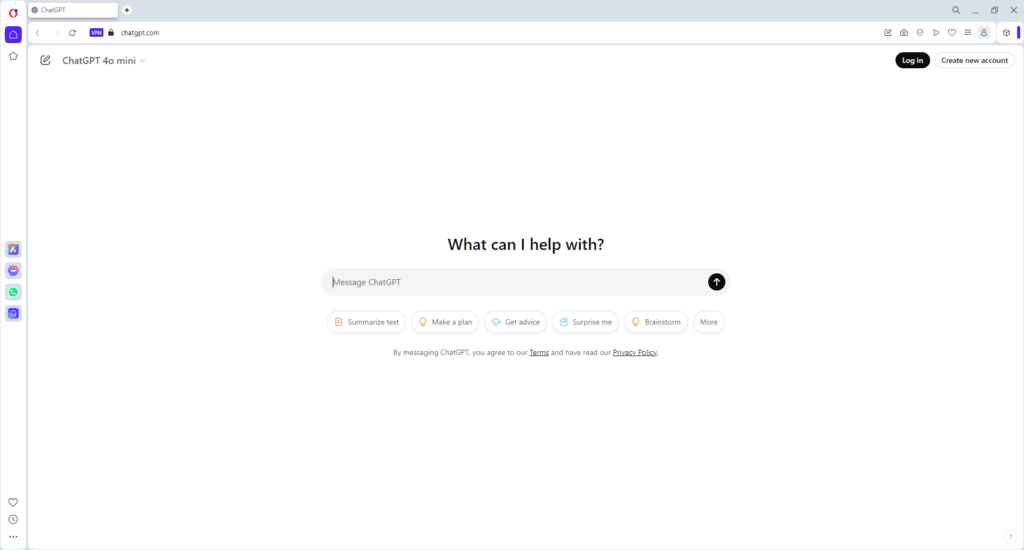Choose the Summarize text suggestion

(366, 322)
